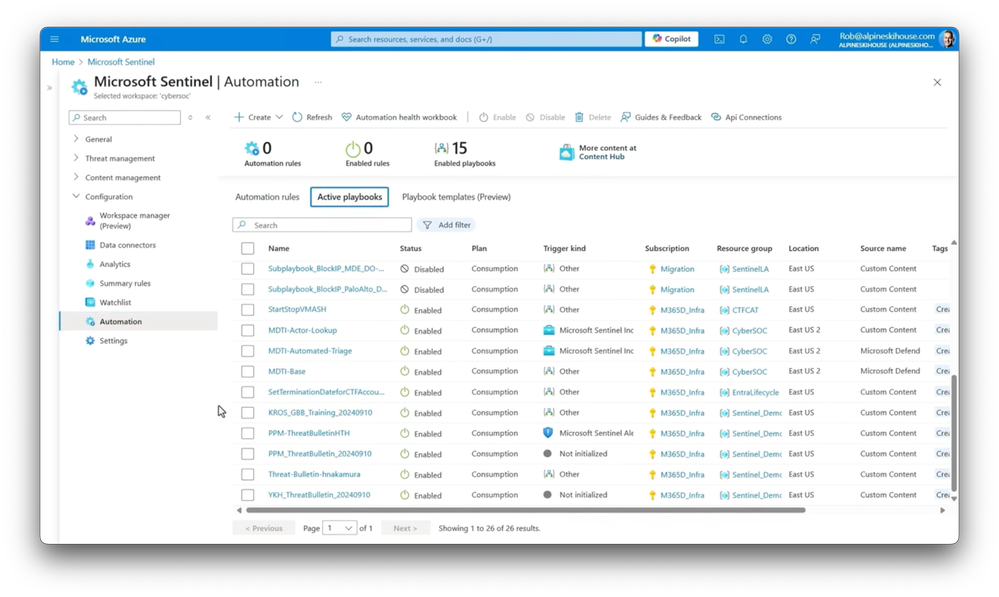Select the PPM-ThreatBulletinHTH row checkbox
This screenshot has height=597, width=999.
point(248,433)
